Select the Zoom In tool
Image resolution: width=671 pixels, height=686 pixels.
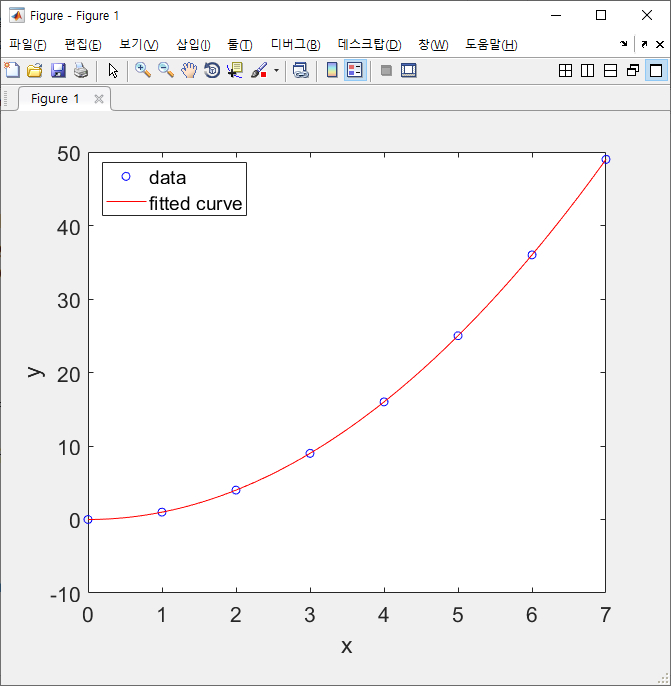point(143,70)
